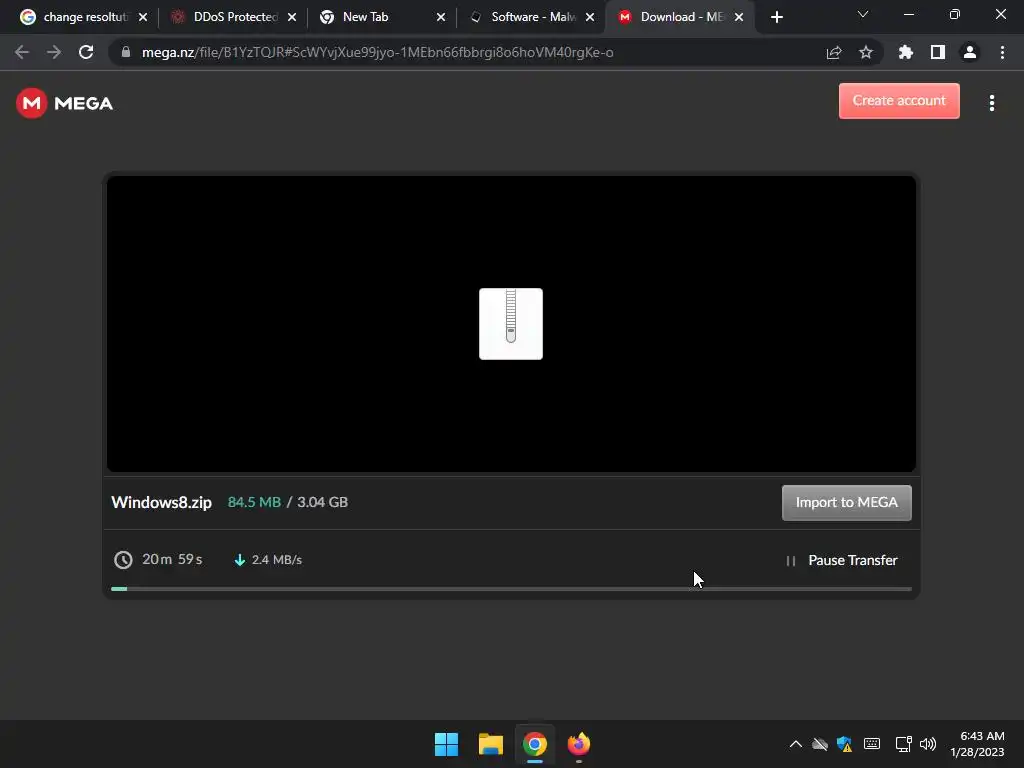Viewport: 1024px width, 768px height.
Task: Close the Software - Malw tab
Action: coord(590,17)
